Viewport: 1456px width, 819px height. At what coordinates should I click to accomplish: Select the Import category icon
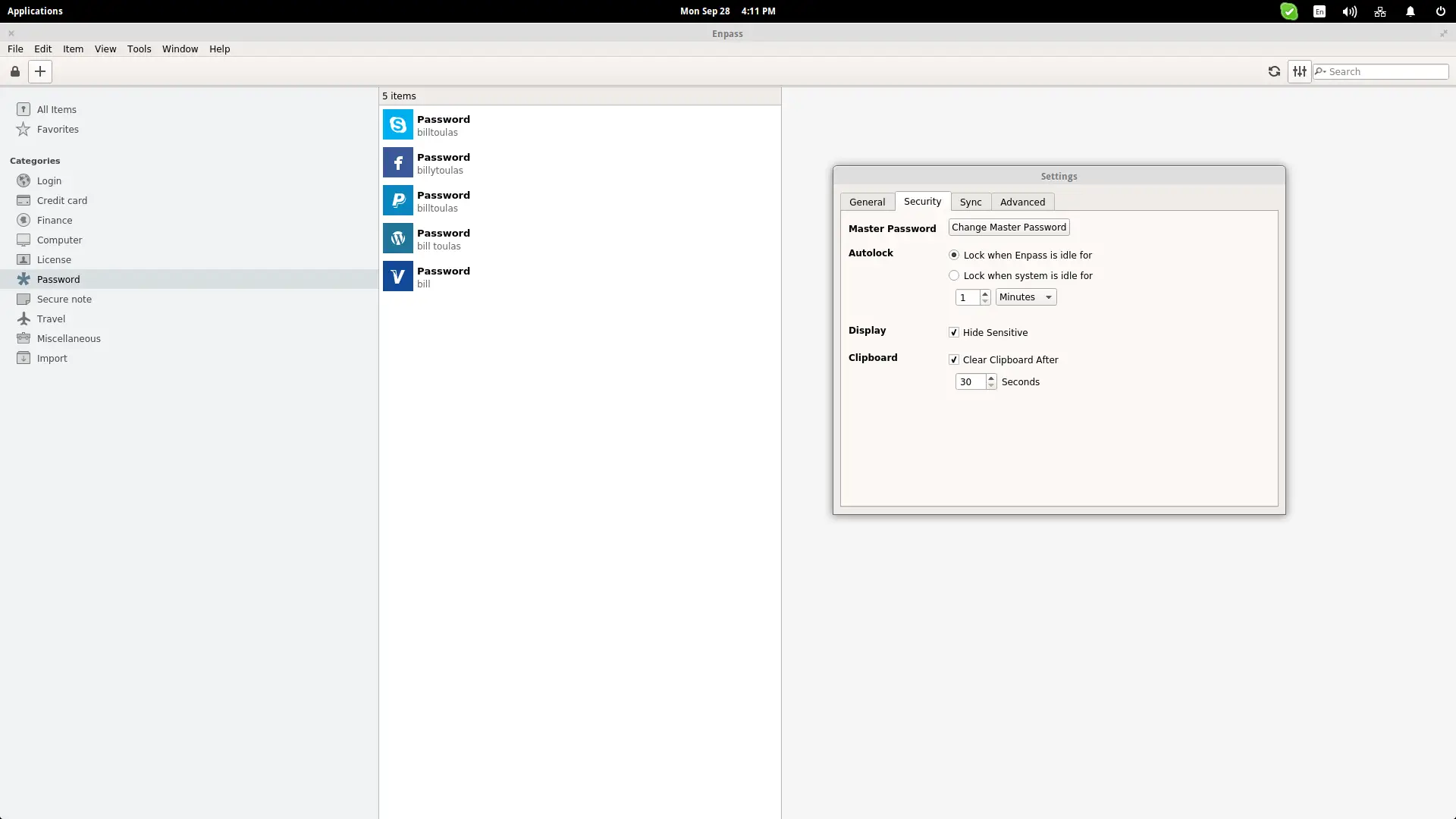pyautogui.click(x=24, y=358)
